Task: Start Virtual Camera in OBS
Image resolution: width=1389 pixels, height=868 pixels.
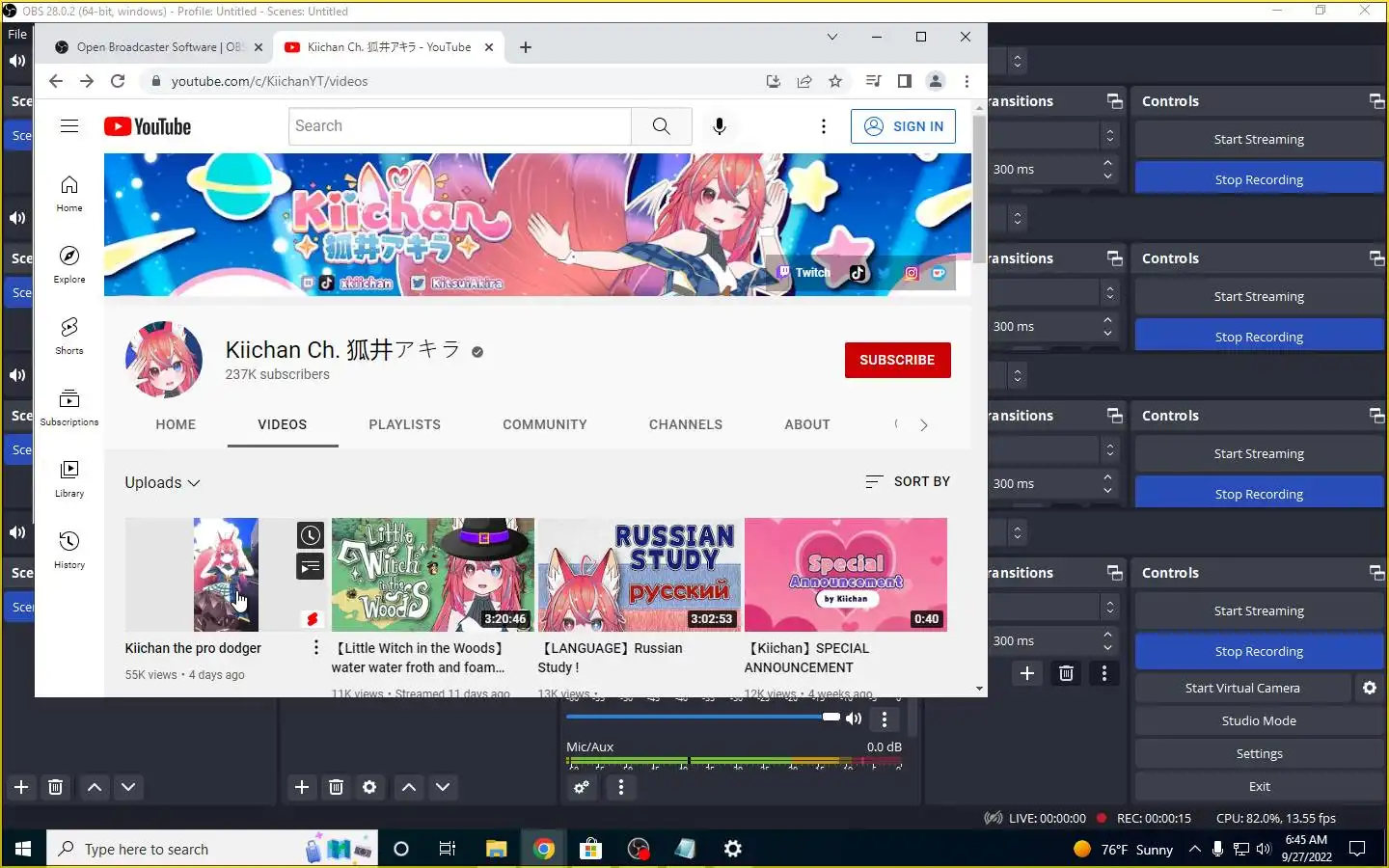Action: tap(1242, 688)
